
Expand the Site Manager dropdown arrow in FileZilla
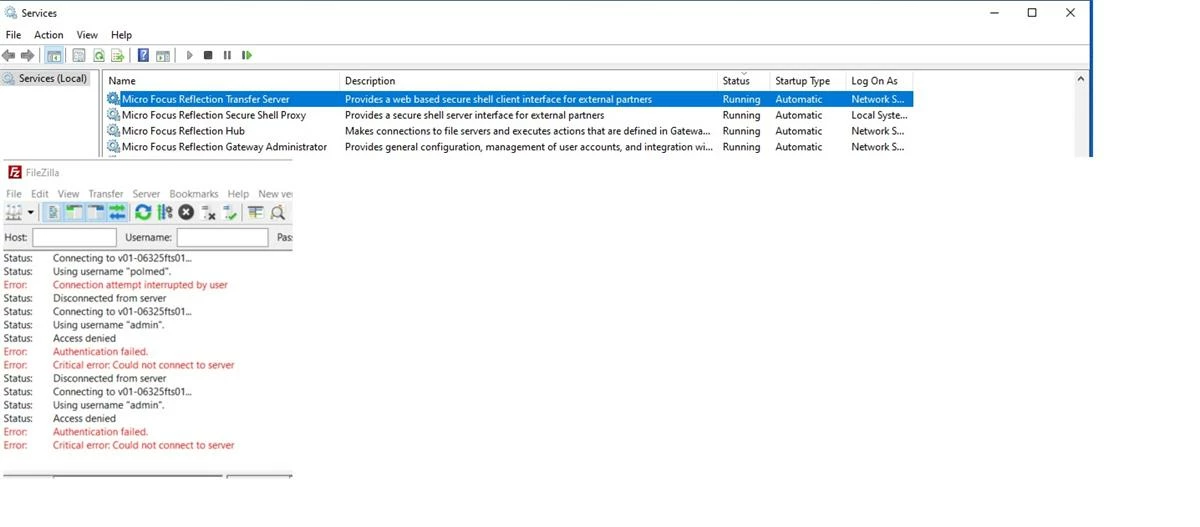pyautogui.click(x=31, y=212)
